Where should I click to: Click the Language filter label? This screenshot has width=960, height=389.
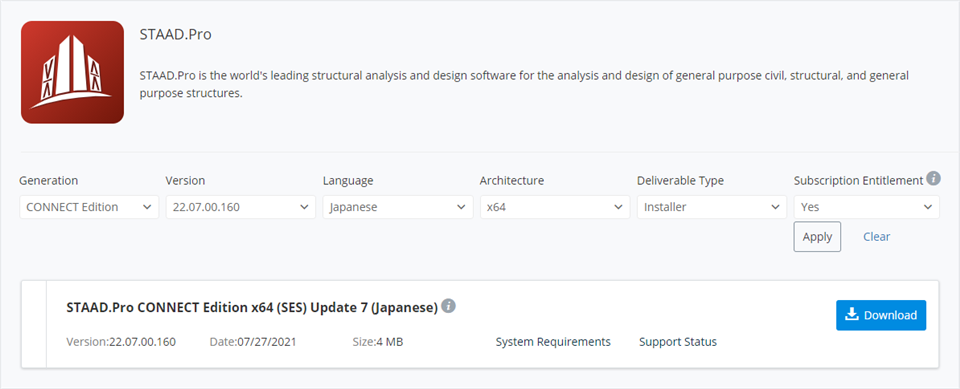pyautogui.click(x=348, y=181)
